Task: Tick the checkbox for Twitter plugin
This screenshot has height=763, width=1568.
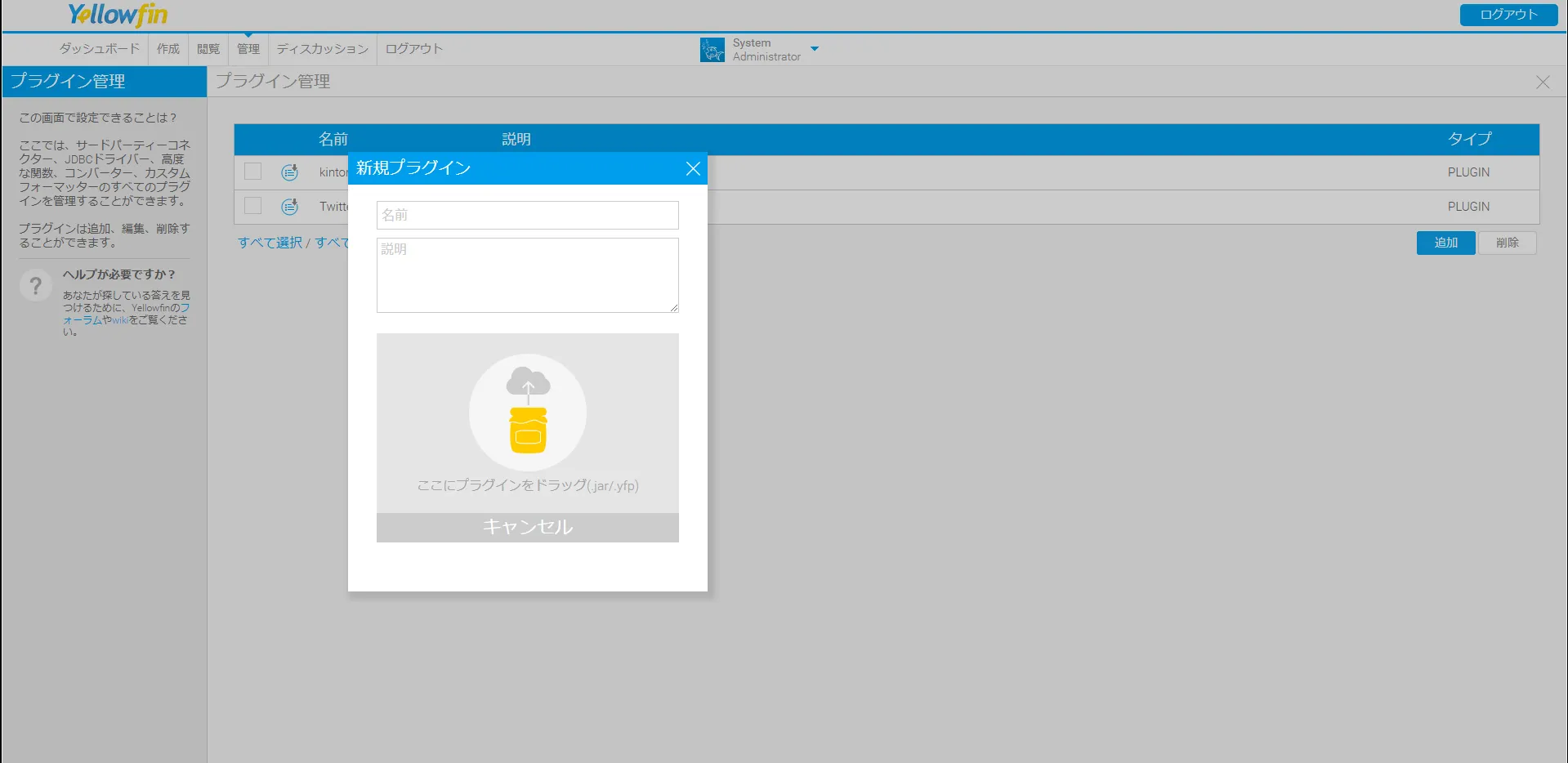Action: 253,206
